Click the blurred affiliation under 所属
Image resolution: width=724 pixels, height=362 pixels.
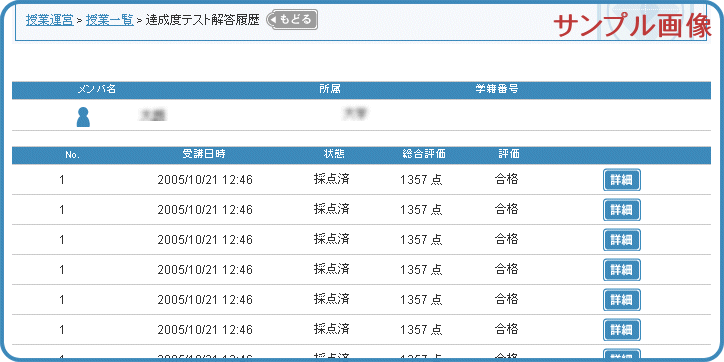(356, 114)
